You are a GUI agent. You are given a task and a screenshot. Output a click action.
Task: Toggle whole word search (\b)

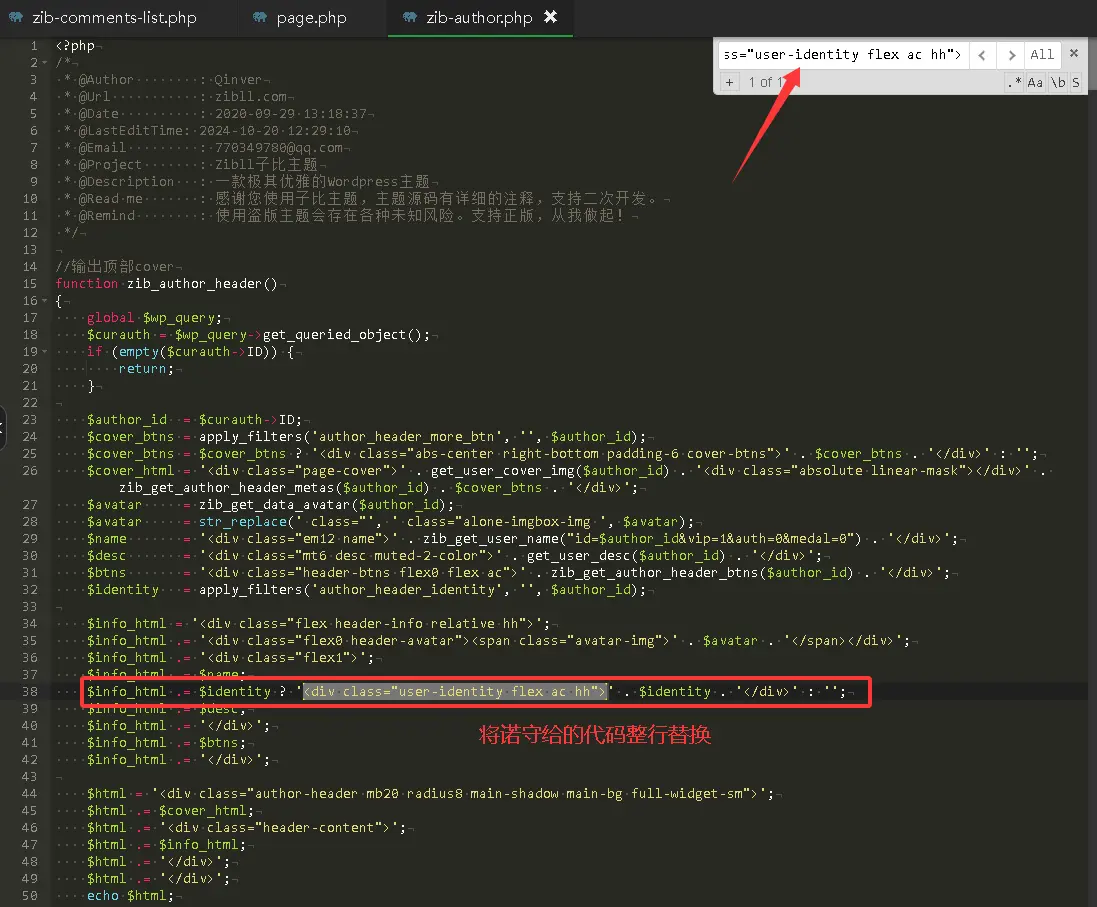click(1057, 82)
